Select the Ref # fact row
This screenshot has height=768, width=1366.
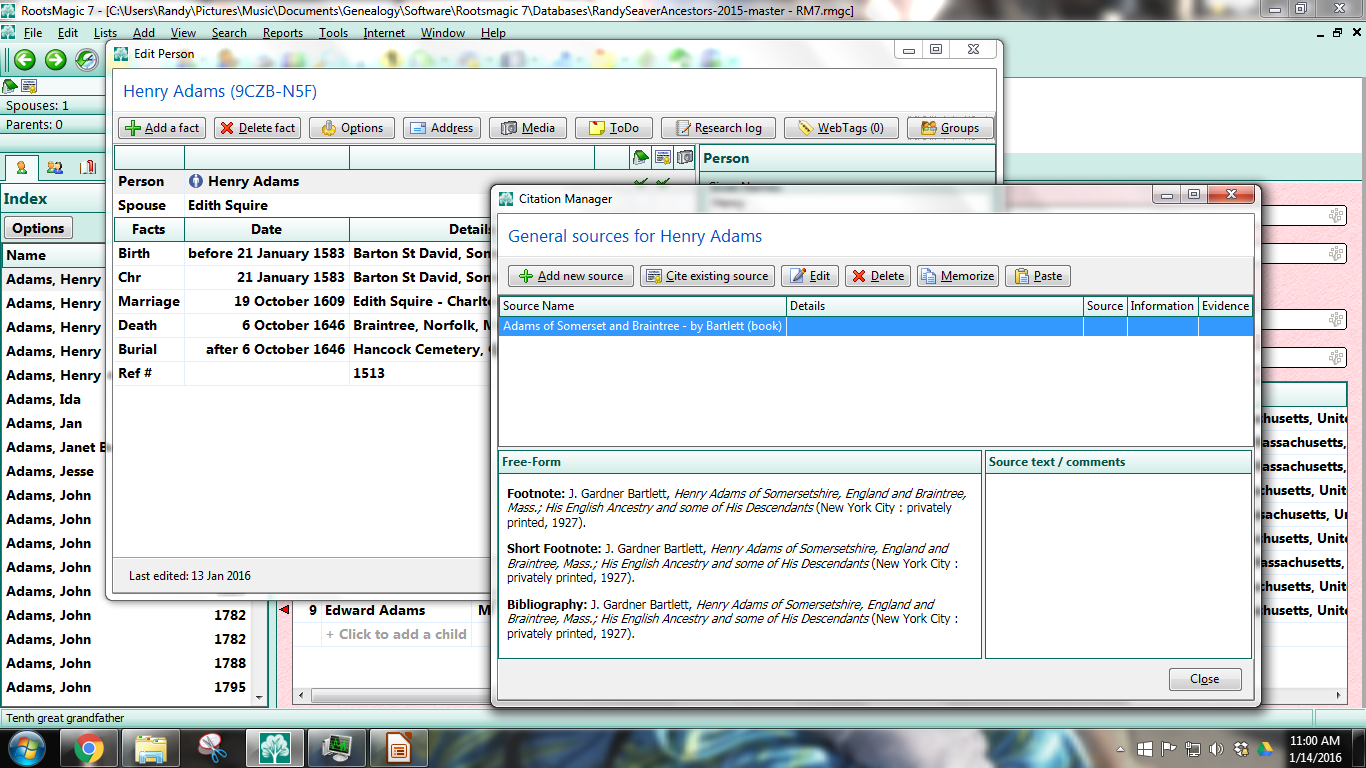(302, 373)
